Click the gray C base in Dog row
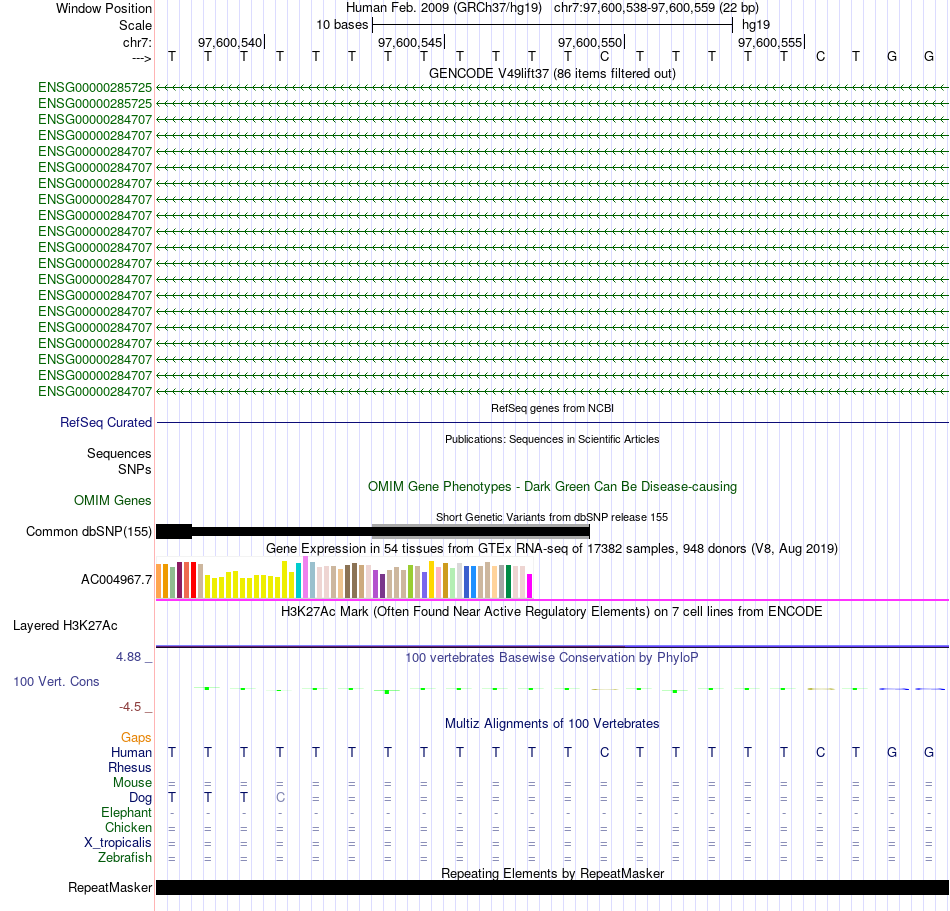This screenshot has height=911, width=950. pyautogui.click(x=280, y=798)
